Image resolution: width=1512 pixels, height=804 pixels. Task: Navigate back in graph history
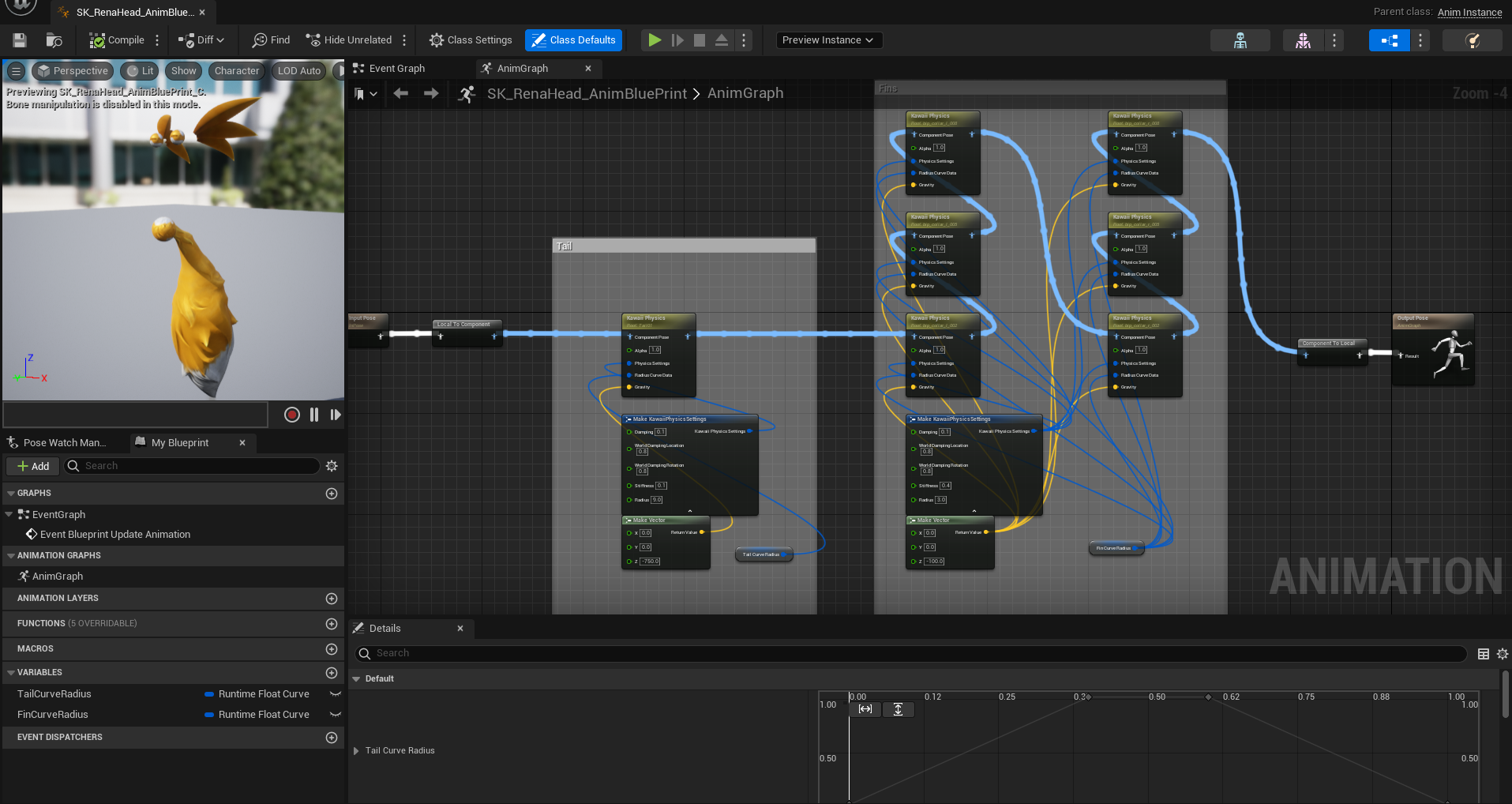(401, 94)
